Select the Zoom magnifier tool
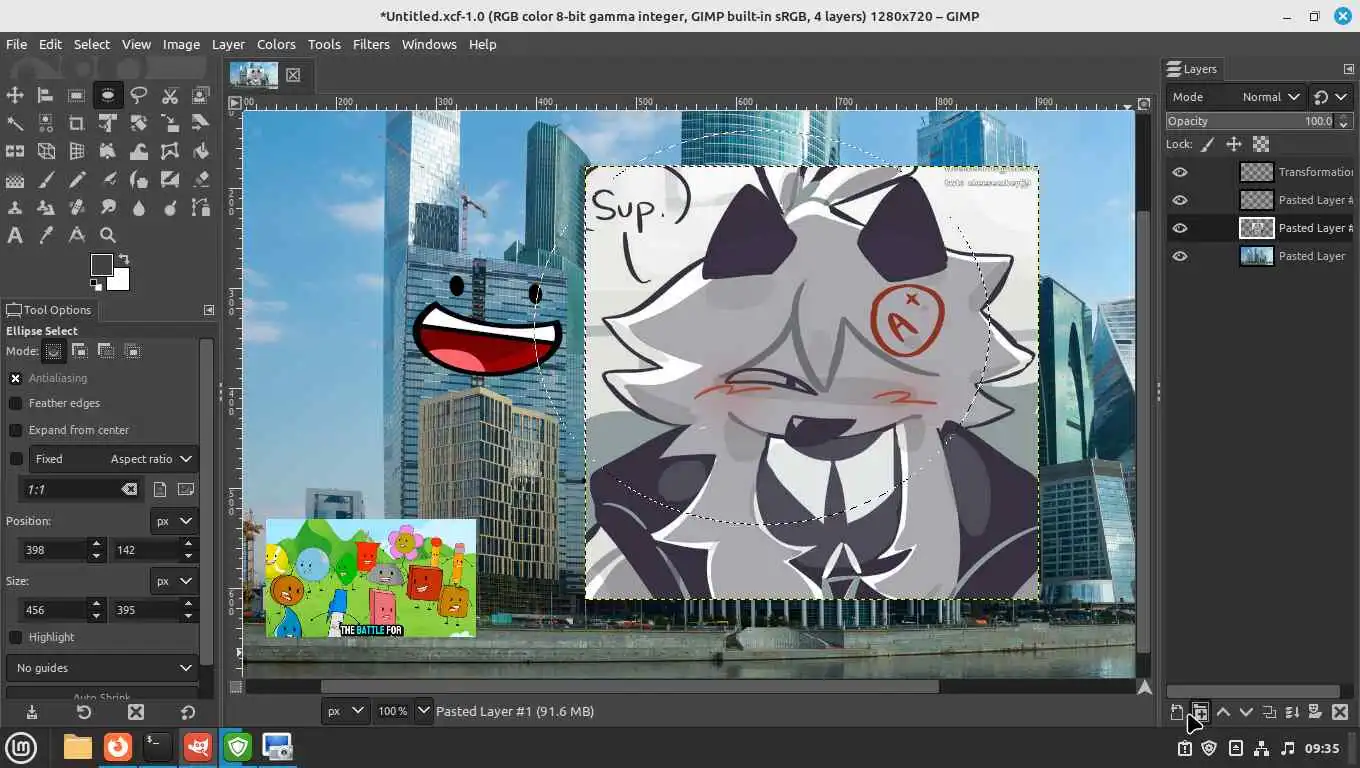Image resolution: width=1360 pixels, height=768 pixels. (x=108, y=236)
